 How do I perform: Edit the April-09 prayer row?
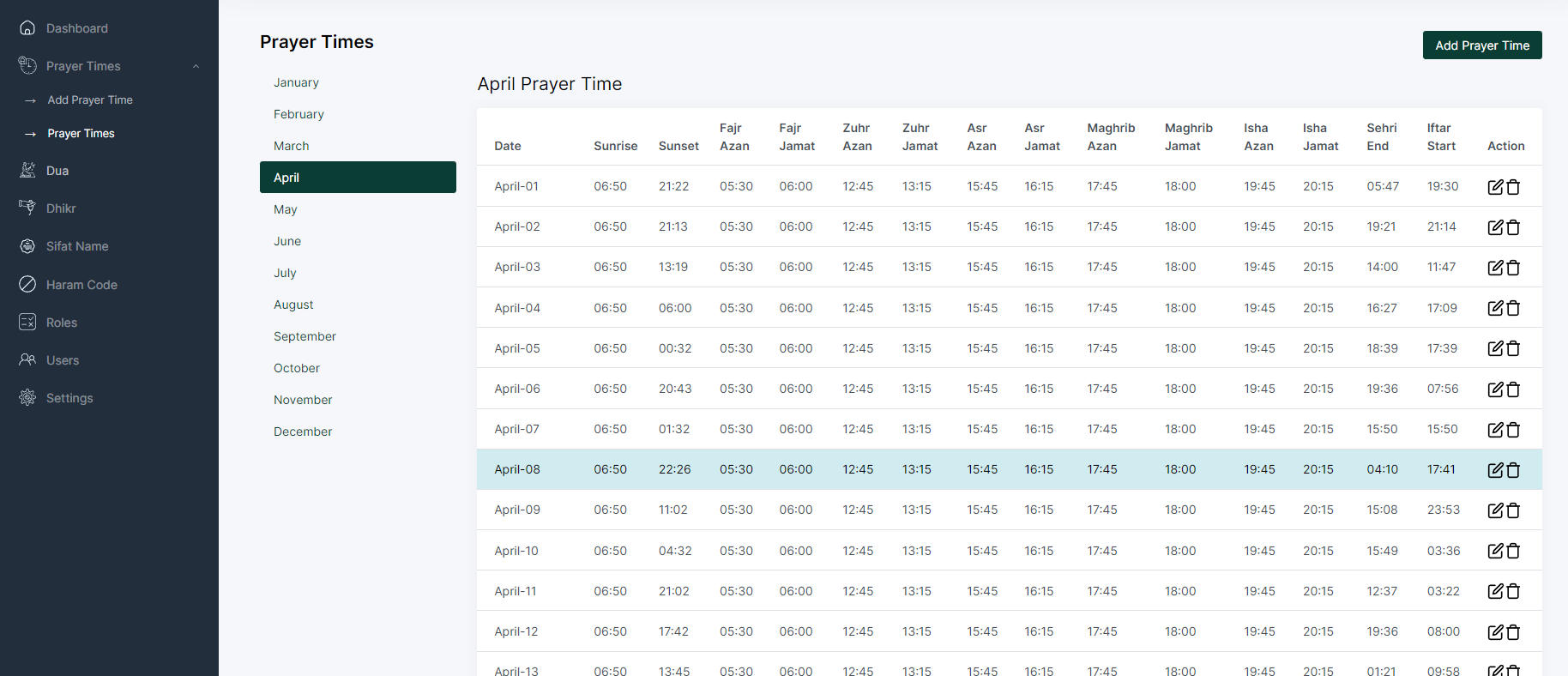pos(1495,510)
